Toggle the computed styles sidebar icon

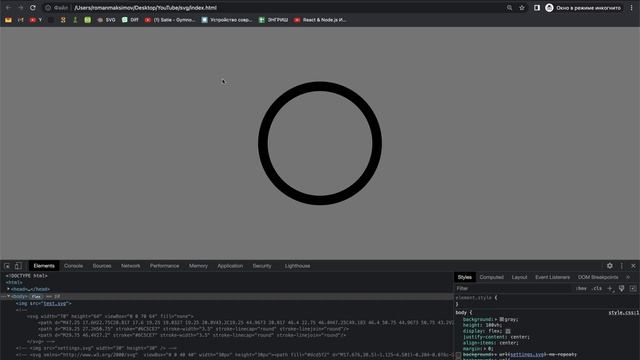633,289
